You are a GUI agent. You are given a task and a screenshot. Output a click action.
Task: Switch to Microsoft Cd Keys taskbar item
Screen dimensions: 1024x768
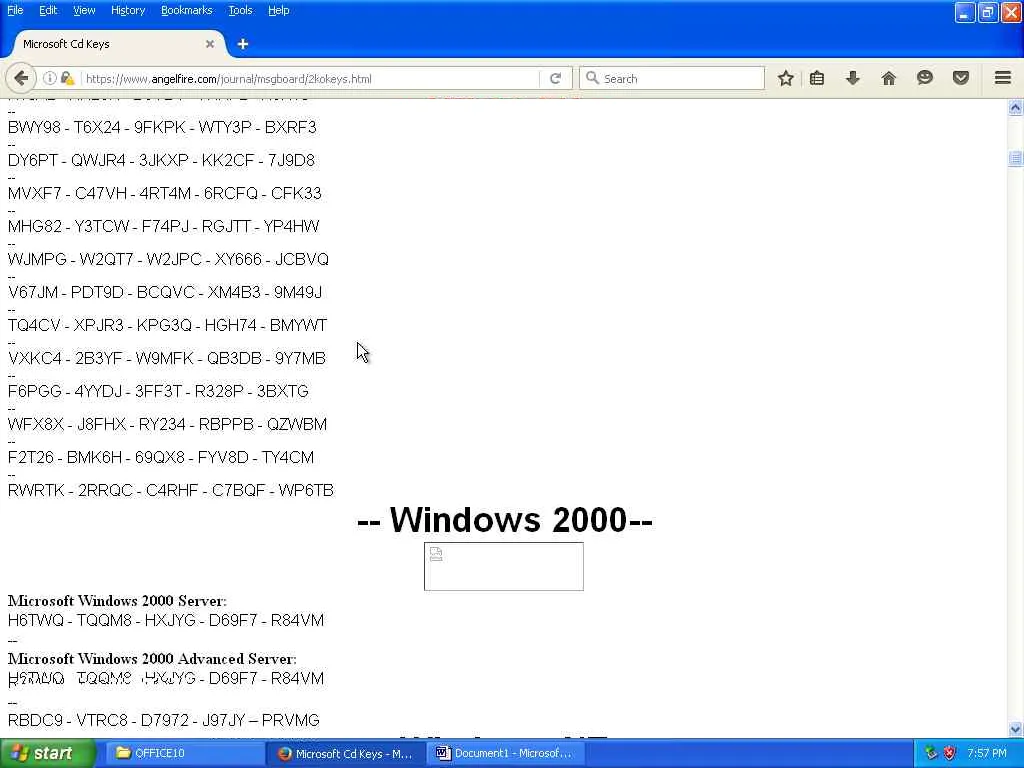345,753
